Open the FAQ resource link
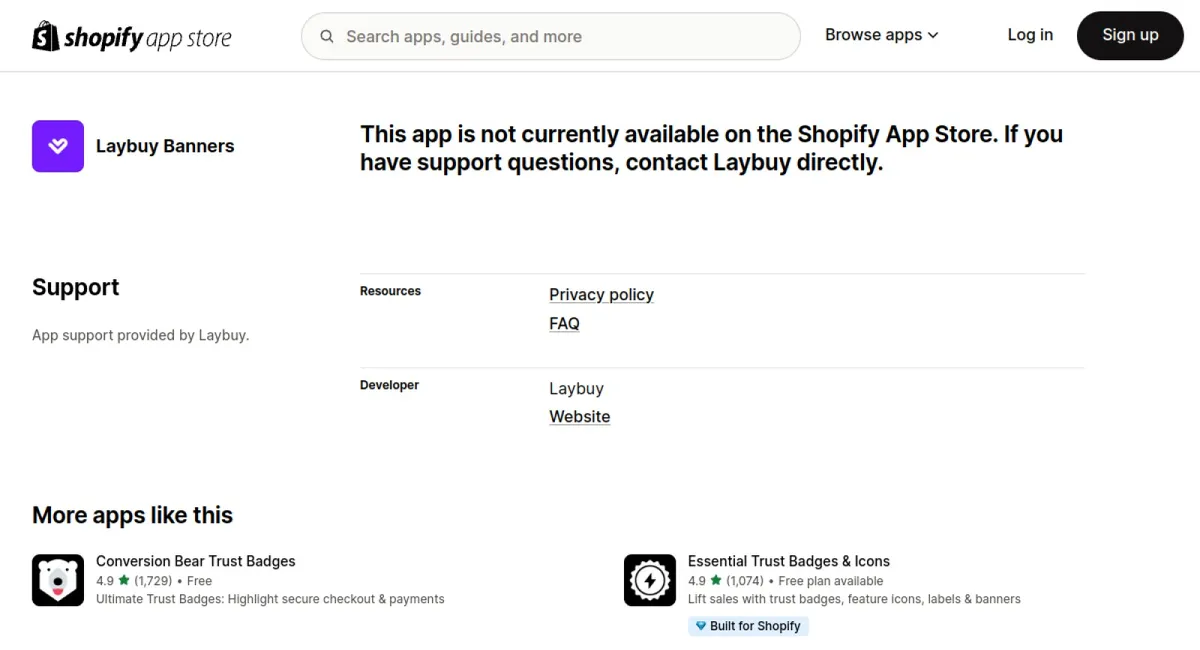Viewport: 1200px width, 650px height. click(564, 323)
